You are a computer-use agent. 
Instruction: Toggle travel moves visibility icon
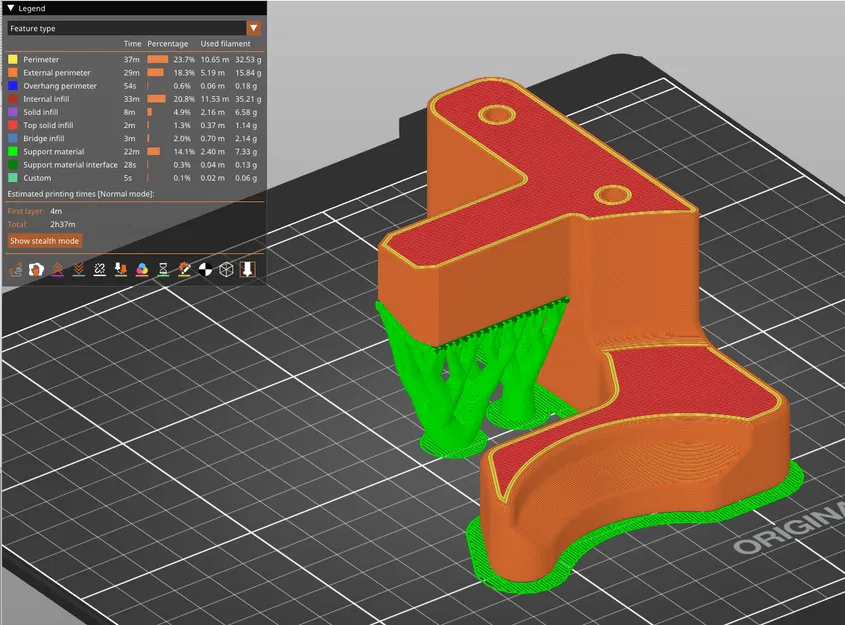15,269
